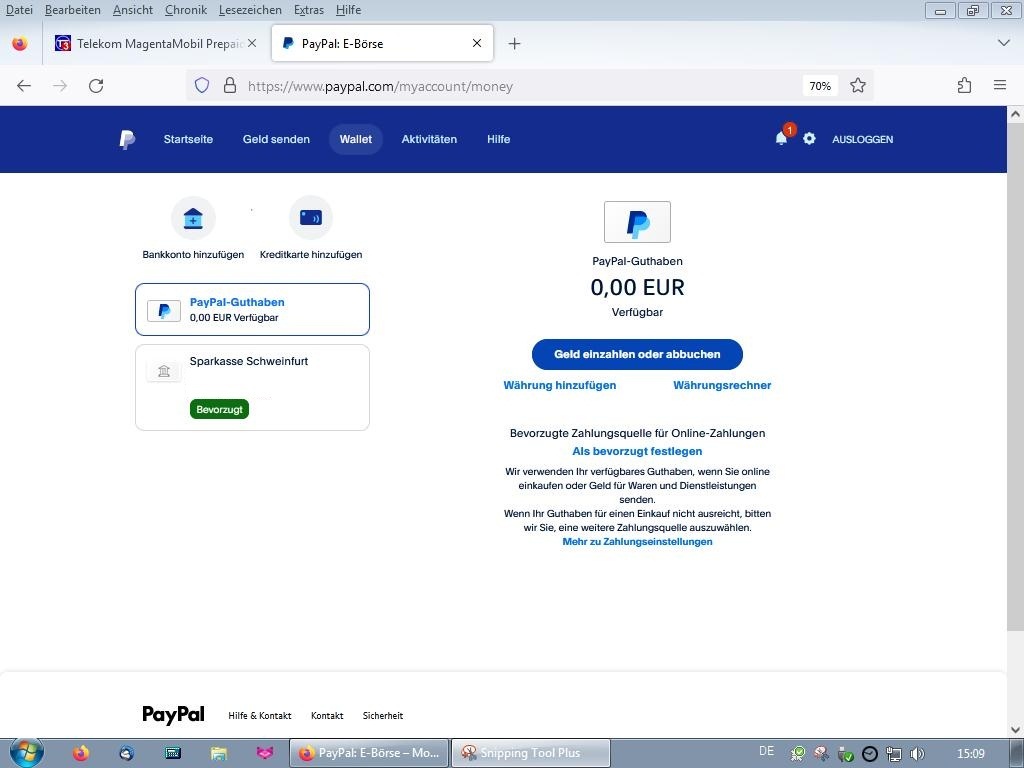Screen dimensions: 1024x768
Task: Open Hilfe in the PayPal navigation bar
Action: tap(498, 139)
